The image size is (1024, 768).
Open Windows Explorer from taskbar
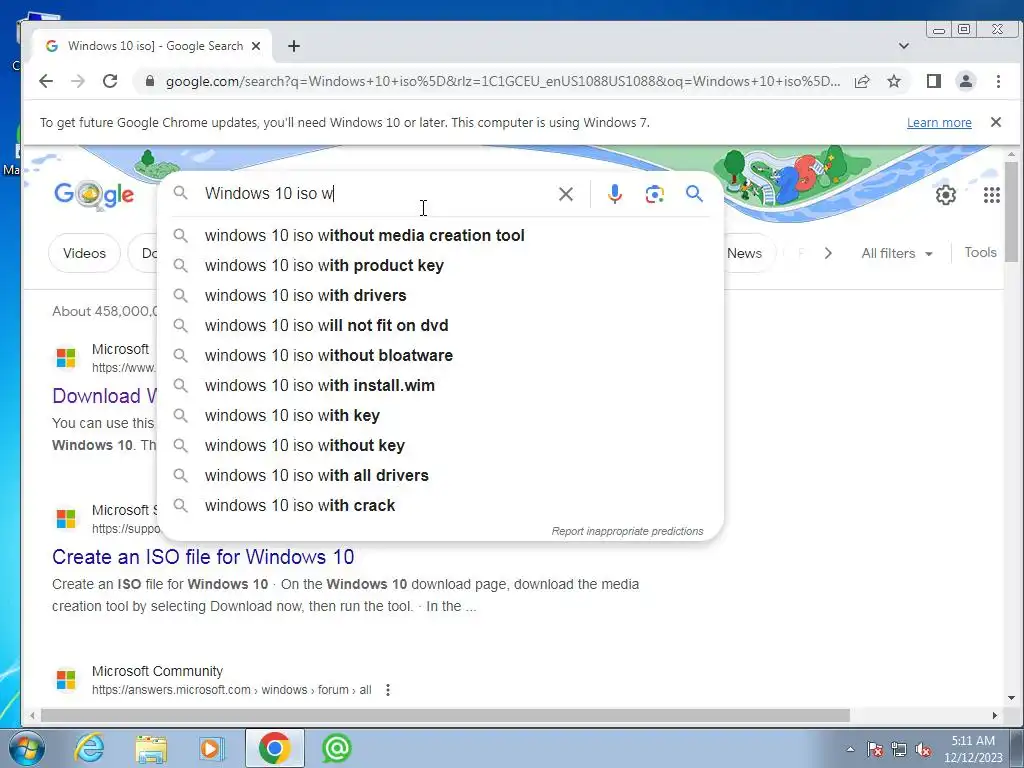[x=151, y=748]
